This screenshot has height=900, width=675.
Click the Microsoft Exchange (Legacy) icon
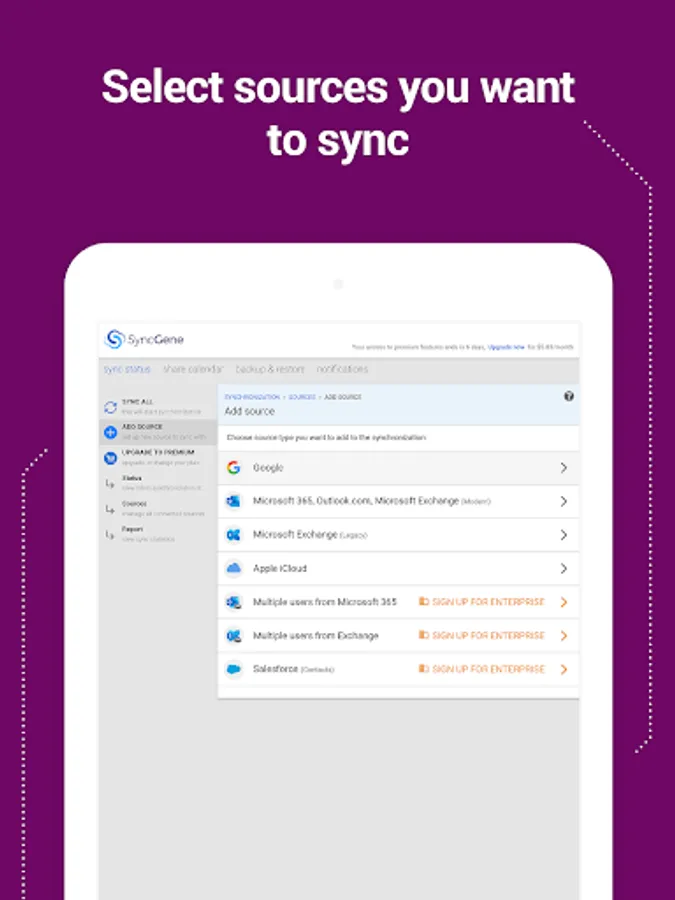point(233,535)
